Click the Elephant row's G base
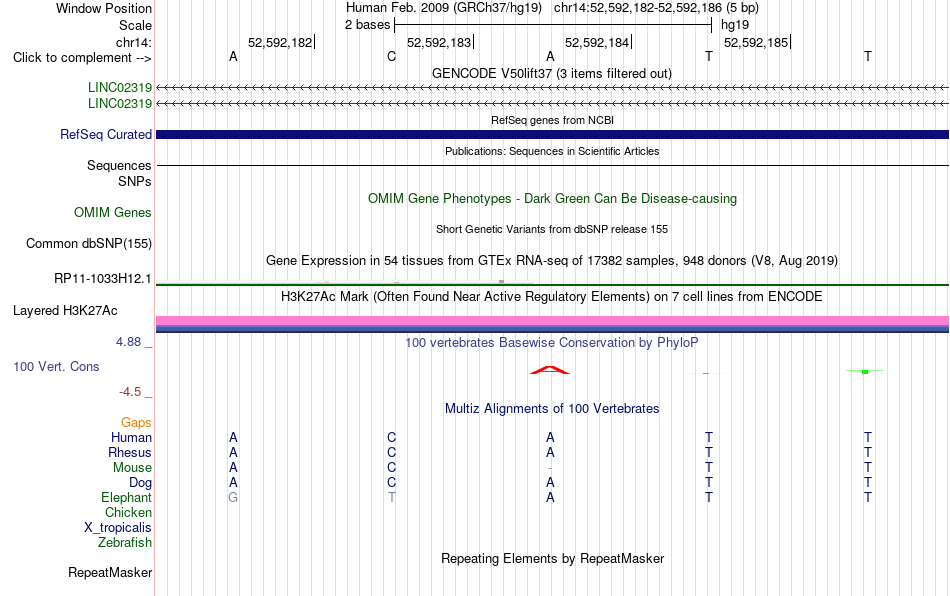Screen dimensions: 950x596 233,497
